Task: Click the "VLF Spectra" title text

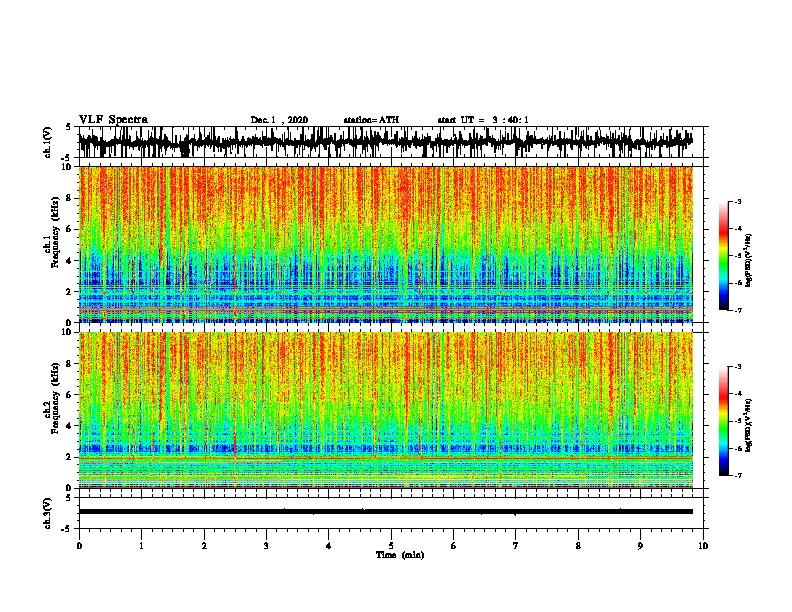Action: pos(113,120)
